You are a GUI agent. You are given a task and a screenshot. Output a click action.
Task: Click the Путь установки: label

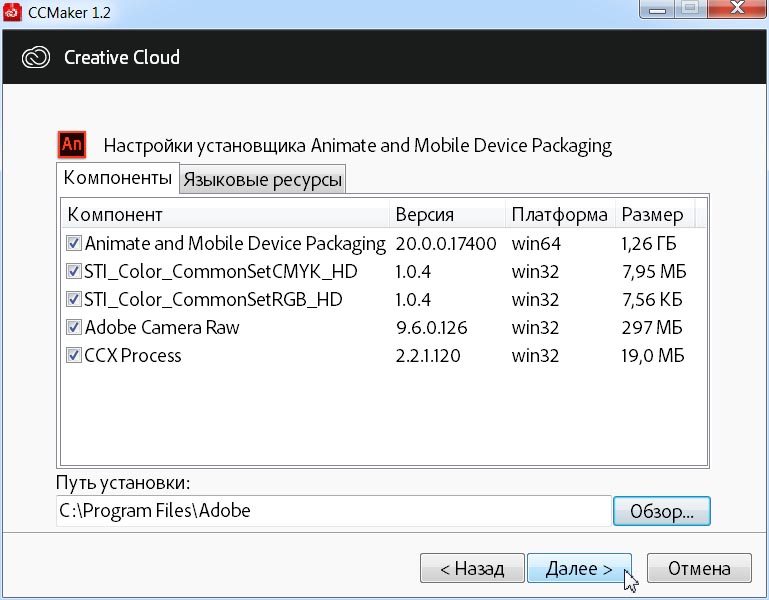pyautogui.click(x=123, y=483)
